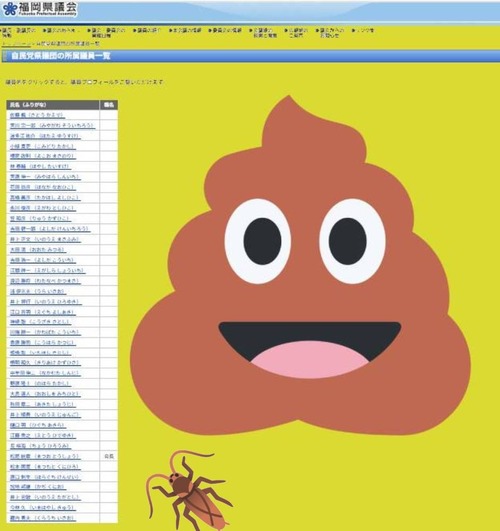Open profile link for ちゅう かずひこ
Viewport: 500px width, 531px height.
[40, 218]
